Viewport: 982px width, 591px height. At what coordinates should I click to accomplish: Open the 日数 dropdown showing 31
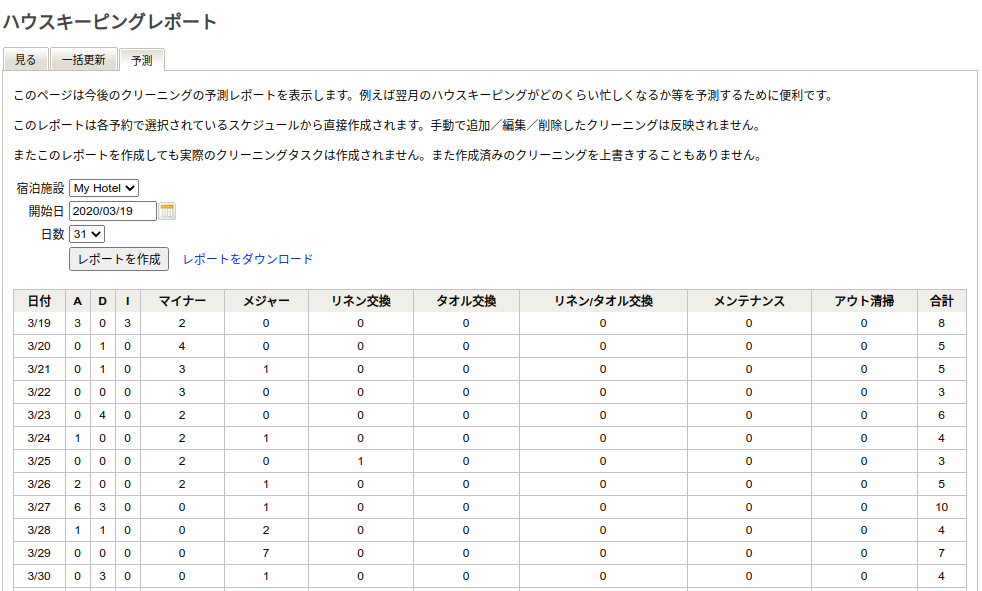point(86,234)
